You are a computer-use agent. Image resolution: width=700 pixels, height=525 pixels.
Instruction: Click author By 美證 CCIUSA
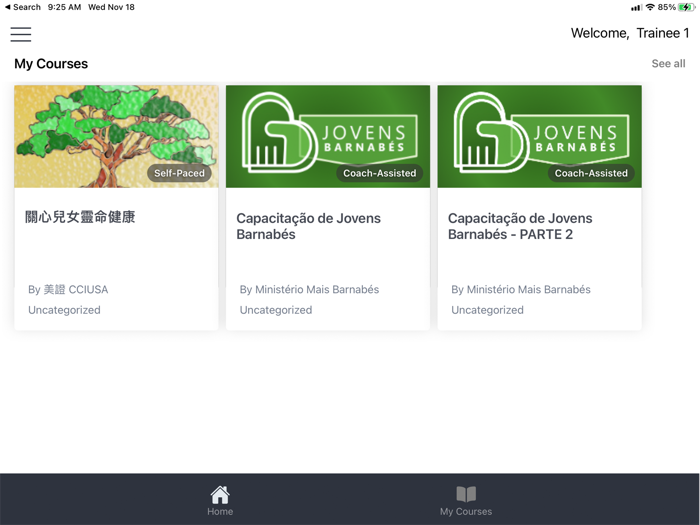point(68,289)
